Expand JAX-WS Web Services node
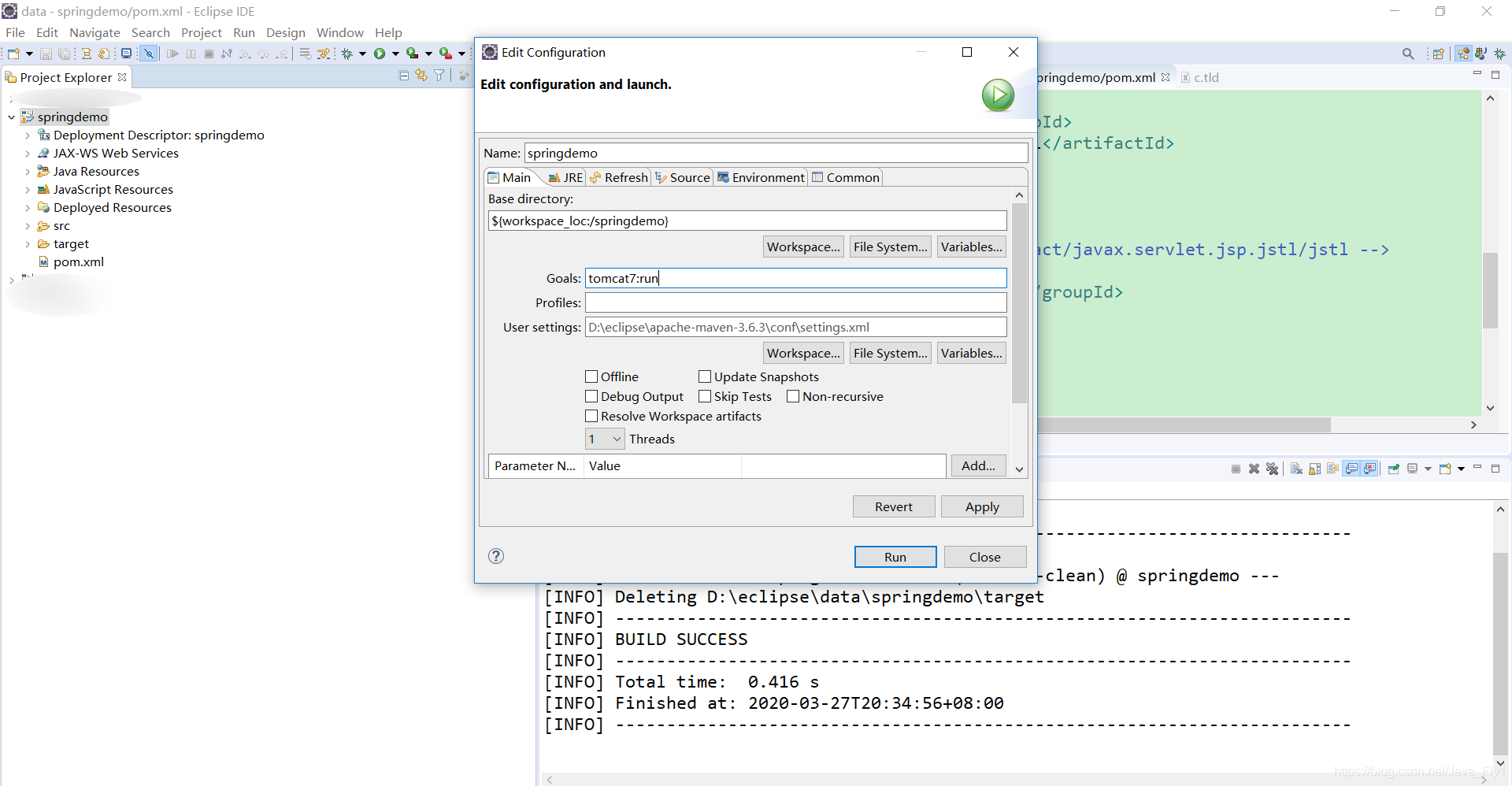1512x786 pixels. pyautogui.click(x=28, y=154)
